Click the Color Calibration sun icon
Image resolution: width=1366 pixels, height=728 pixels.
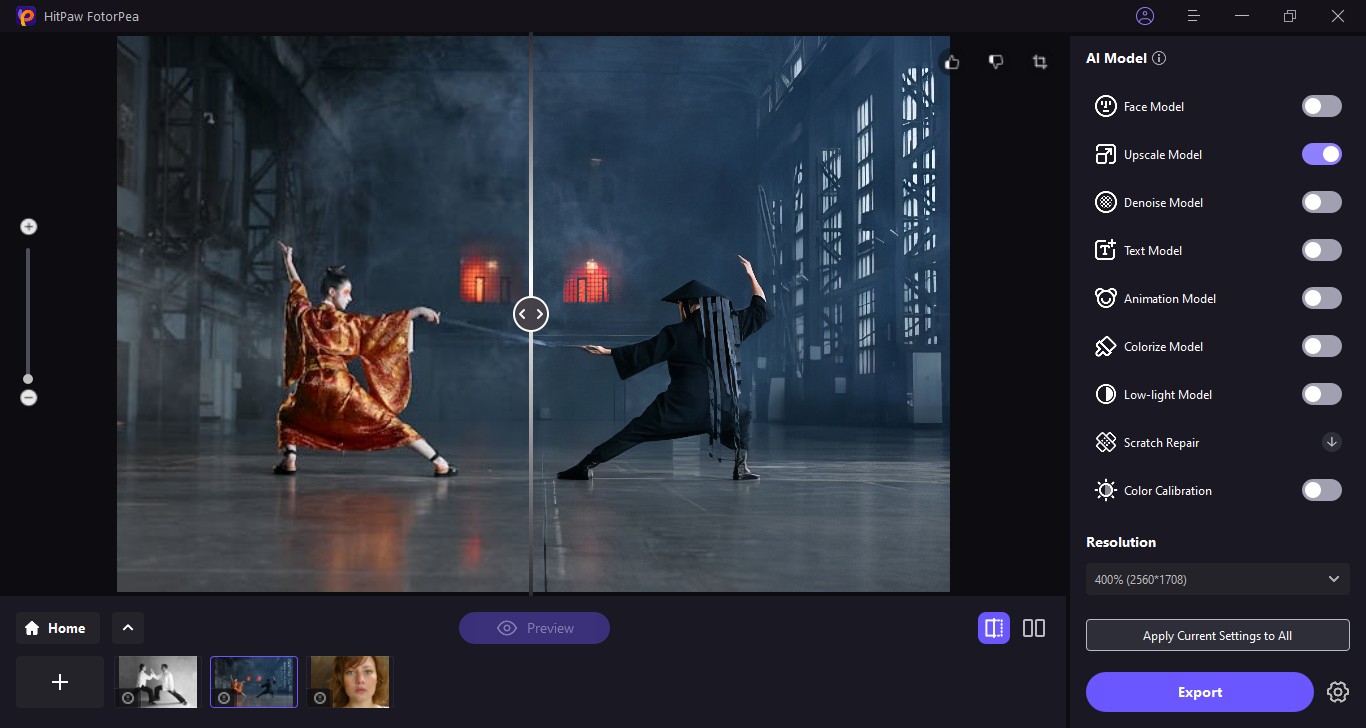1105,490
